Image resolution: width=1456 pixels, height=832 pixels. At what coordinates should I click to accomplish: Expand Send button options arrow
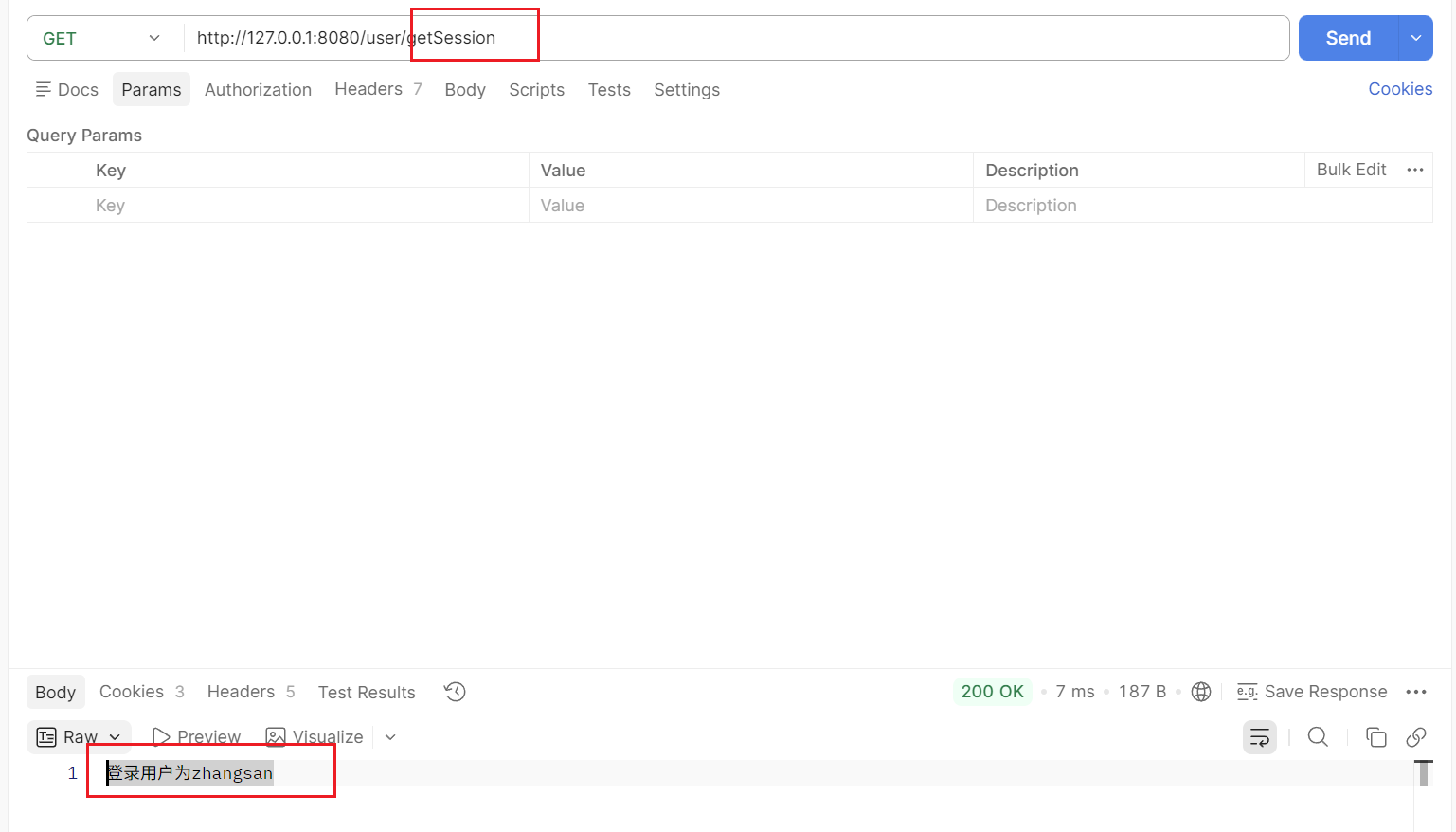click(x=1416, y=38)
